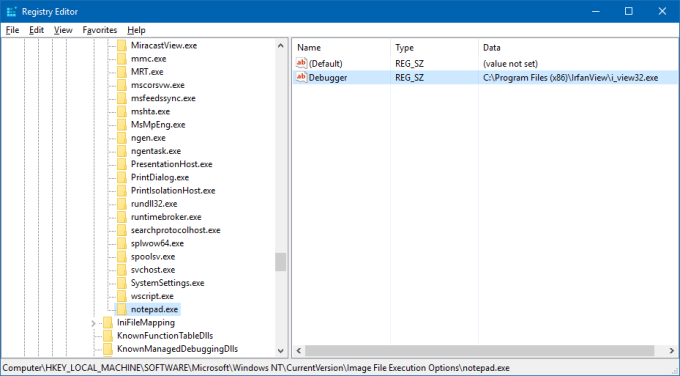
Task: Click the mscorsvw.exe folder icon
Action: [x=122, y=85]
